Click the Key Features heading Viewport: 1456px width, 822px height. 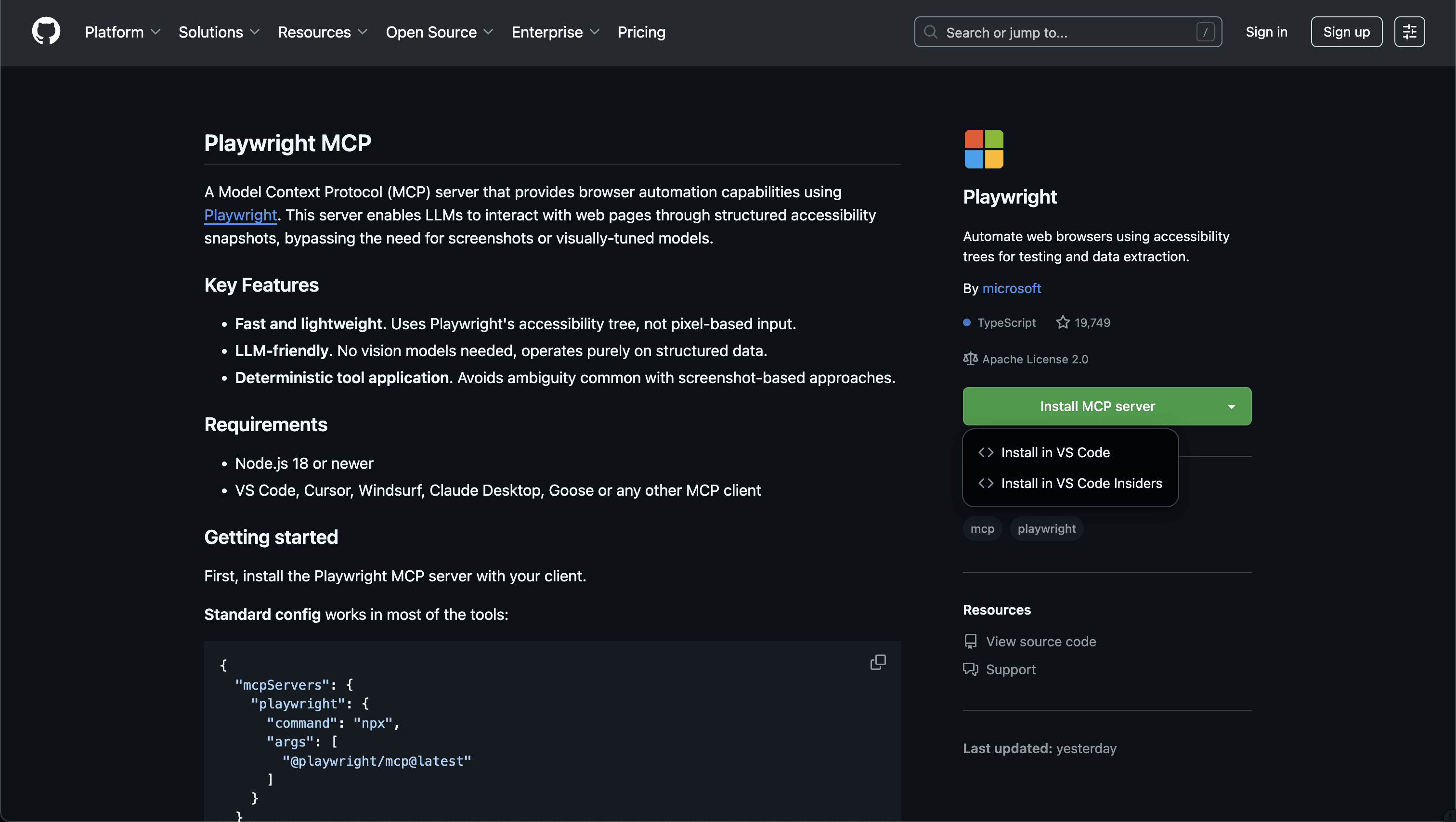point(261,285)
